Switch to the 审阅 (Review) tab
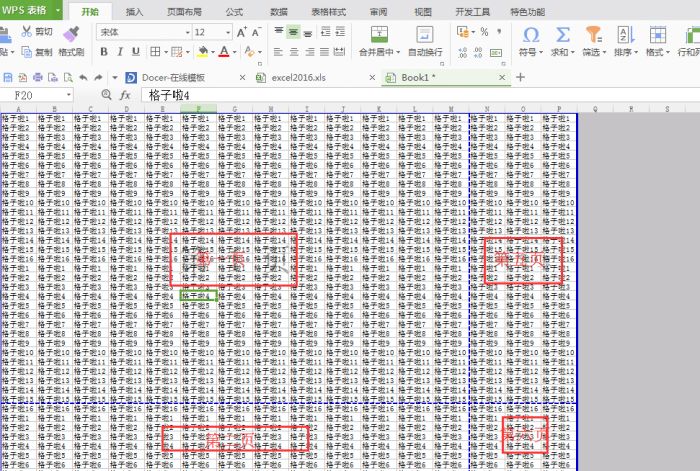Screen dimensions: 700x471 click(x=379, y=12)
